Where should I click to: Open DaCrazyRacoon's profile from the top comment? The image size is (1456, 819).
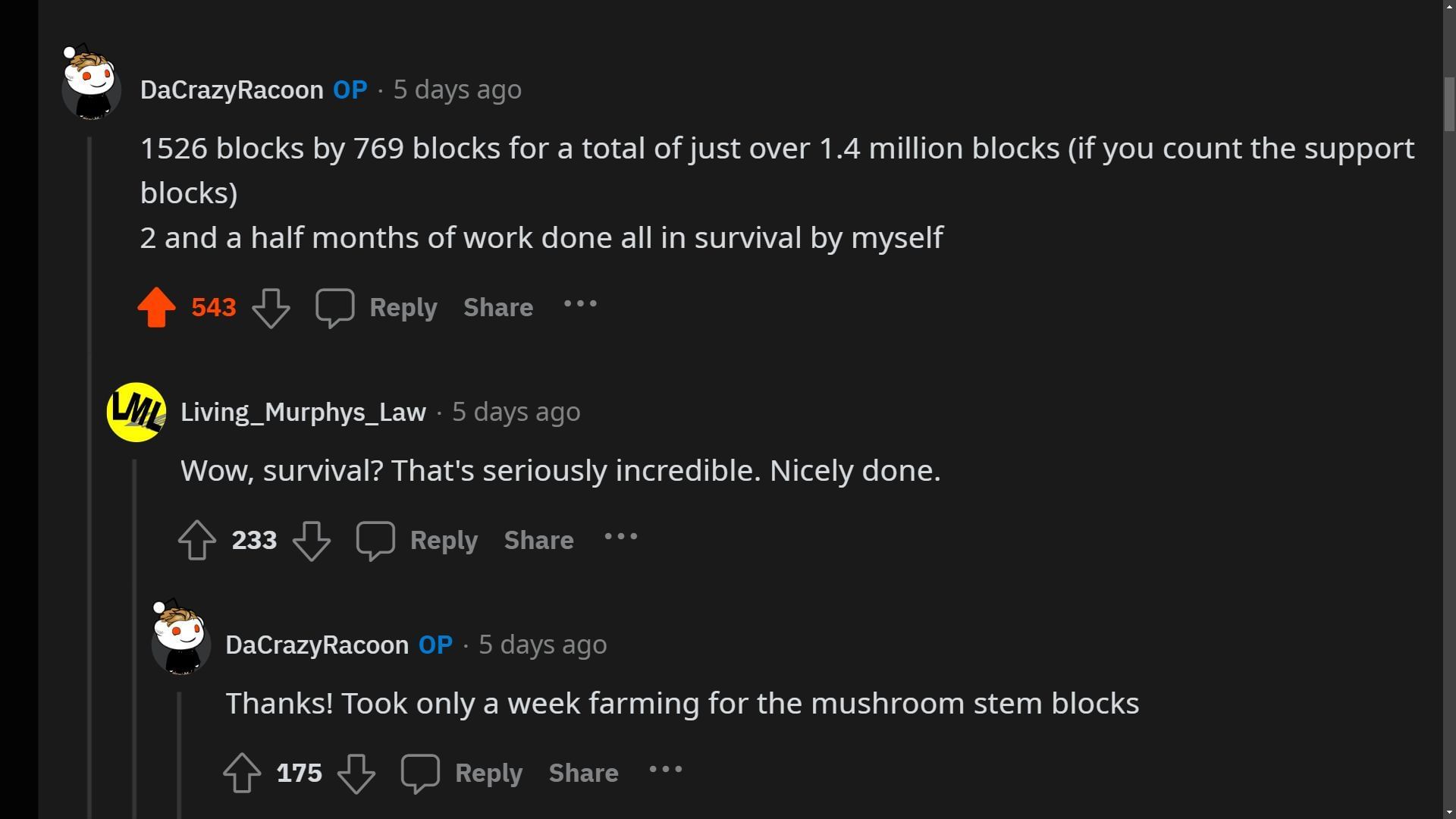point(231,89)
